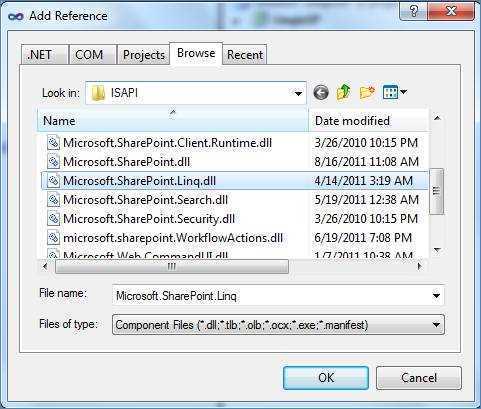
Task: Open the View menu dropdown arrow
Action: 403,92
